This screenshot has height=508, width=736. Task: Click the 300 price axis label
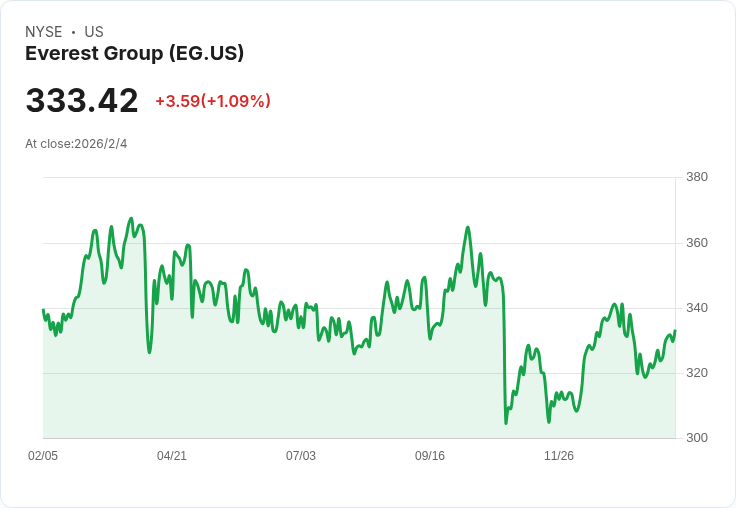tap(697, 438)
